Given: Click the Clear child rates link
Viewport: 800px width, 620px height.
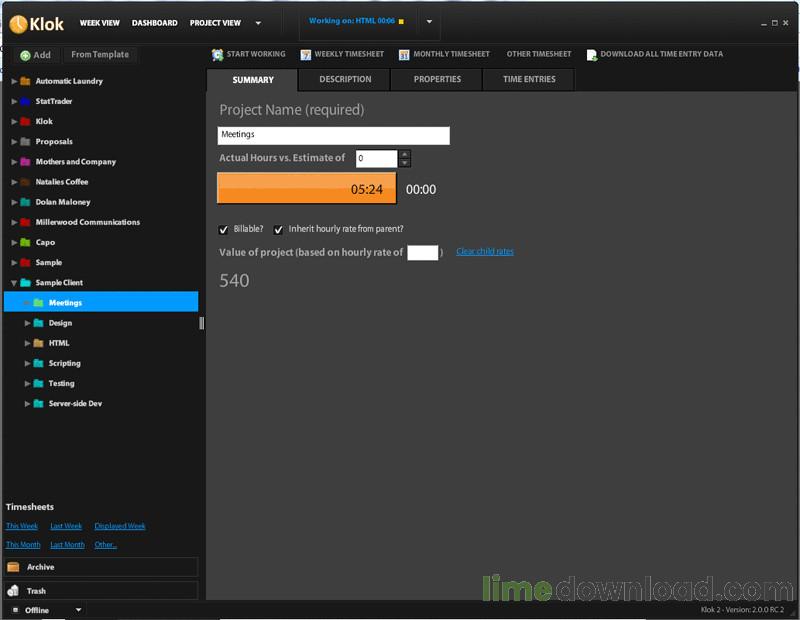Looking at the screenshot, I should pyautogui.click(x=485, y=252).
